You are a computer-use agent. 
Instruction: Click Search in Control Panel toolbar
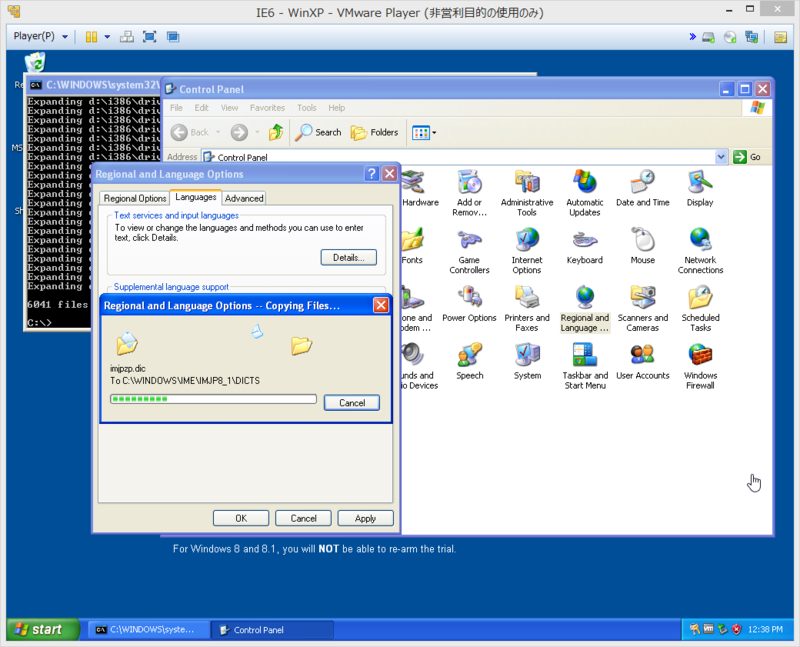(318, 132)
